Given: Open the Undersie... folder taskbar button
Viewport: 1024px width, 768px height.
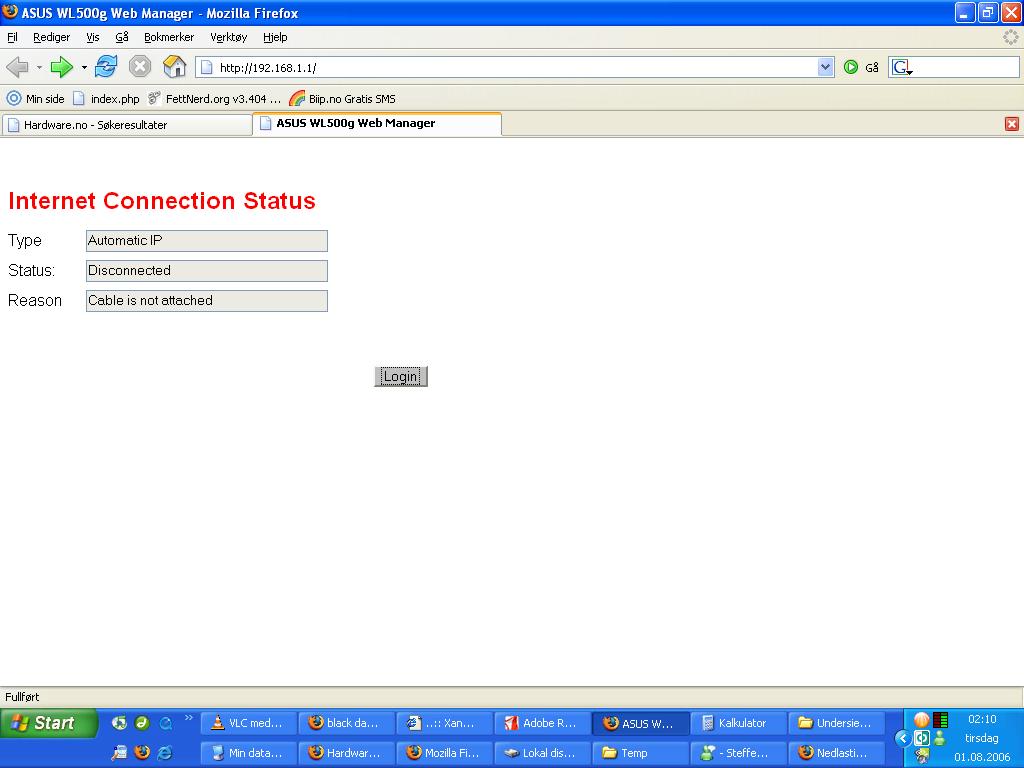Looking at the screenshot, I should tap(836, 723).
